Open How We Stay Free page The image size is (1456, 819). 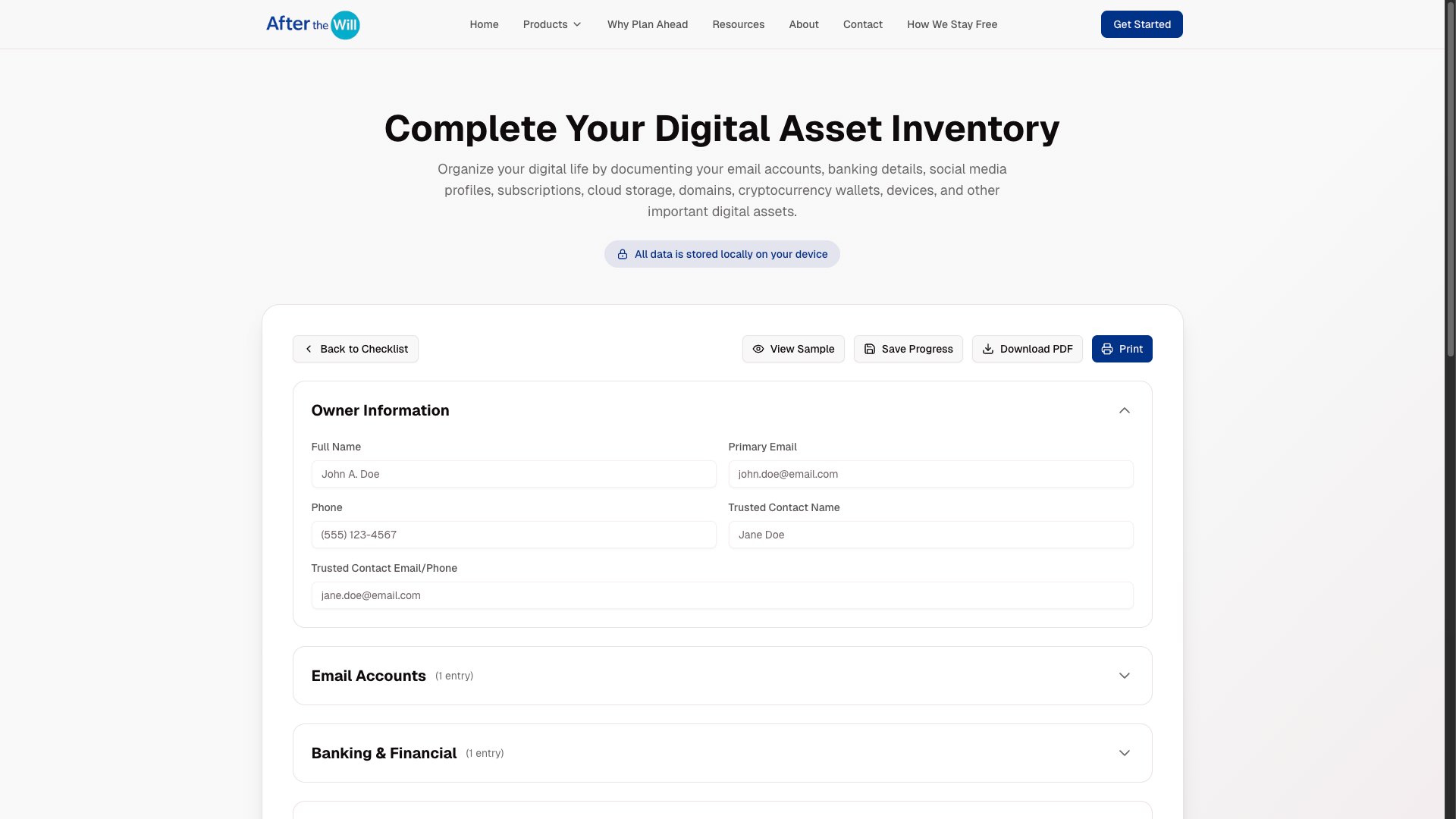[x=952, y=24]
